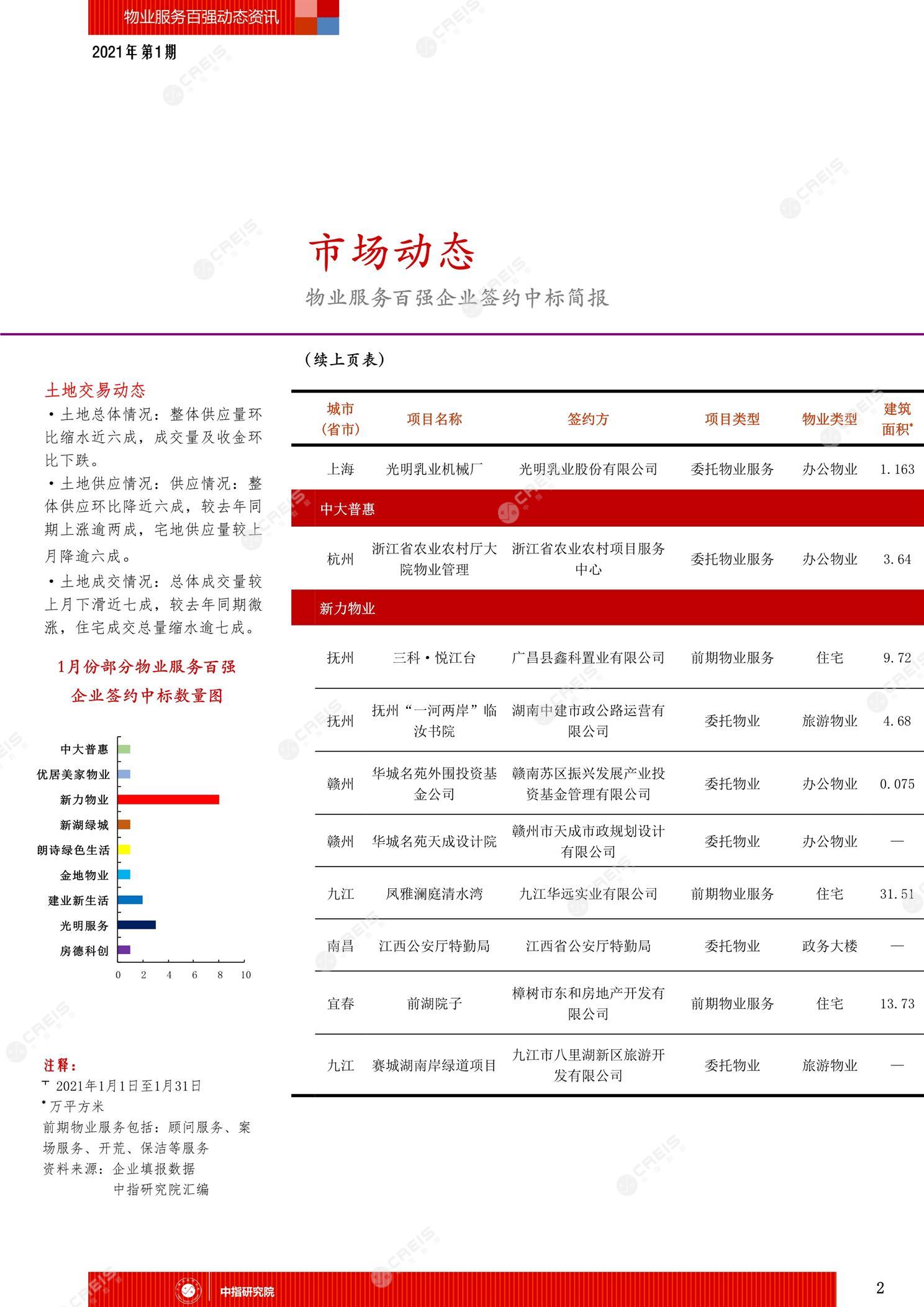Click city cell 宜春
The width and height of the screenshot is (924, 1307).
[x=340, y=1004]
